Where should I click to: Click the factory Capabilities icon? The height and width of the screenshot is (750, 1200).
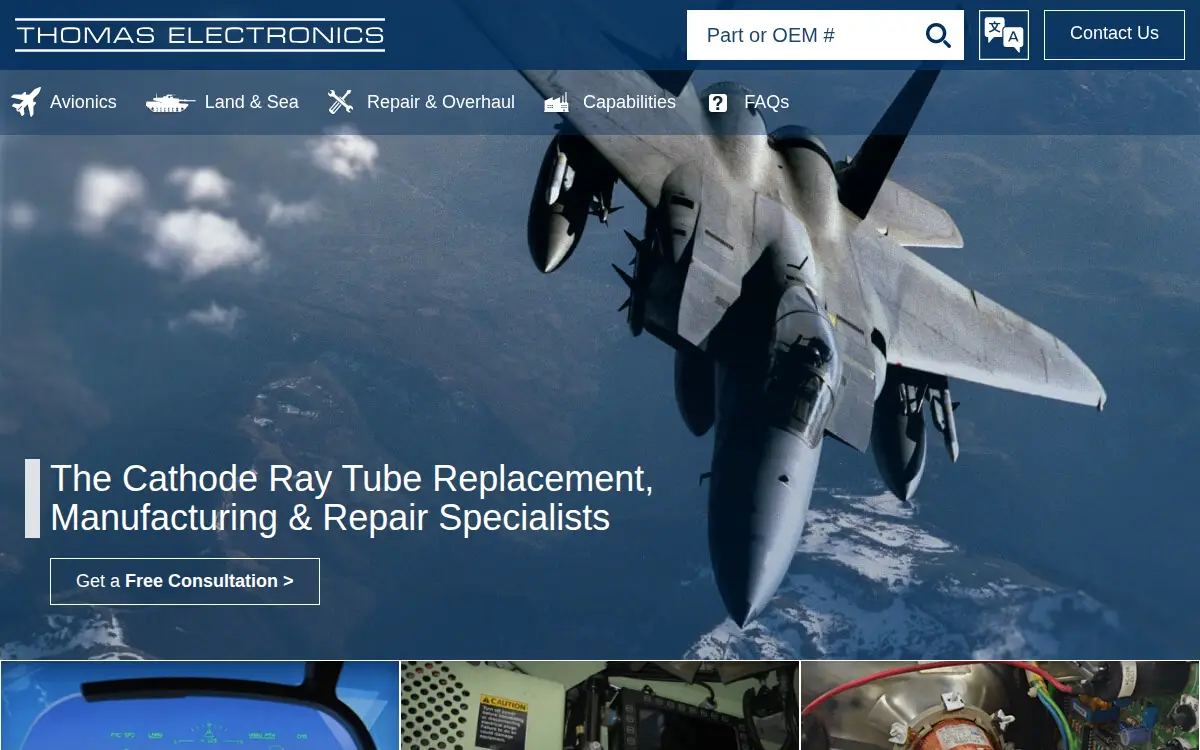click(x=557, y=102)
